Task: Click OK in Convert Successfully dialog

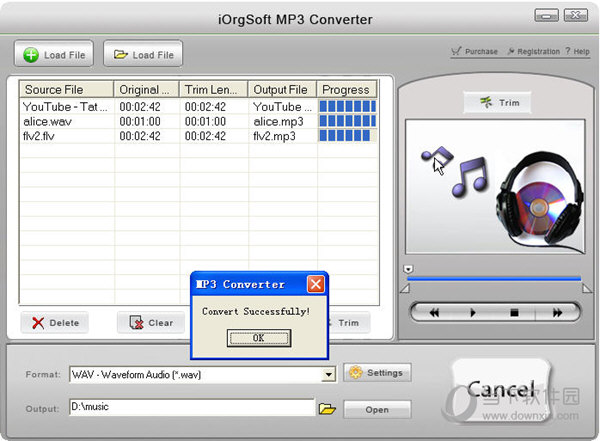Action: 259,338
